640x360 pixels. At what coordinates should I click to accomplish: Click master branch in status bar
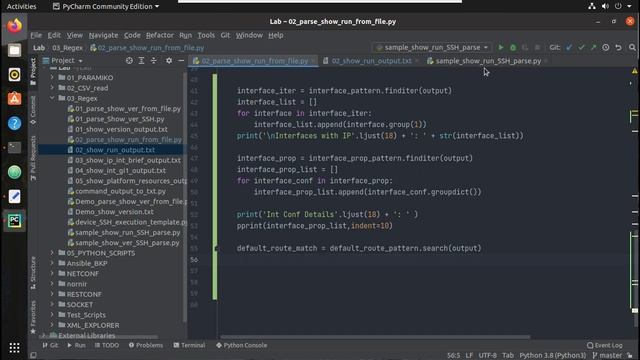click(608, 356)
